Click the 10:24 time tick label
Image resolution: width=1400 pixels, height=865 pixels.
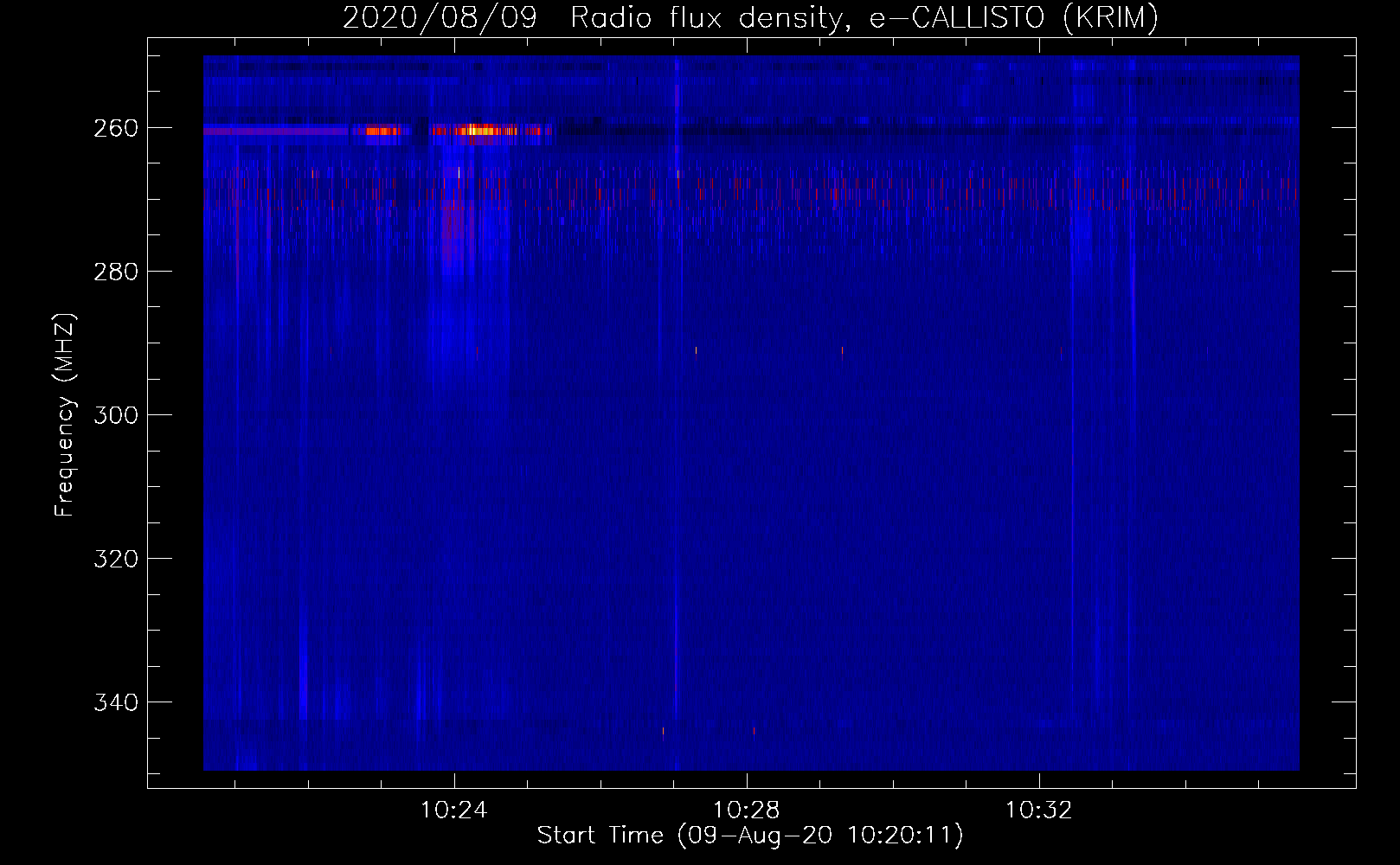(454, 811)
